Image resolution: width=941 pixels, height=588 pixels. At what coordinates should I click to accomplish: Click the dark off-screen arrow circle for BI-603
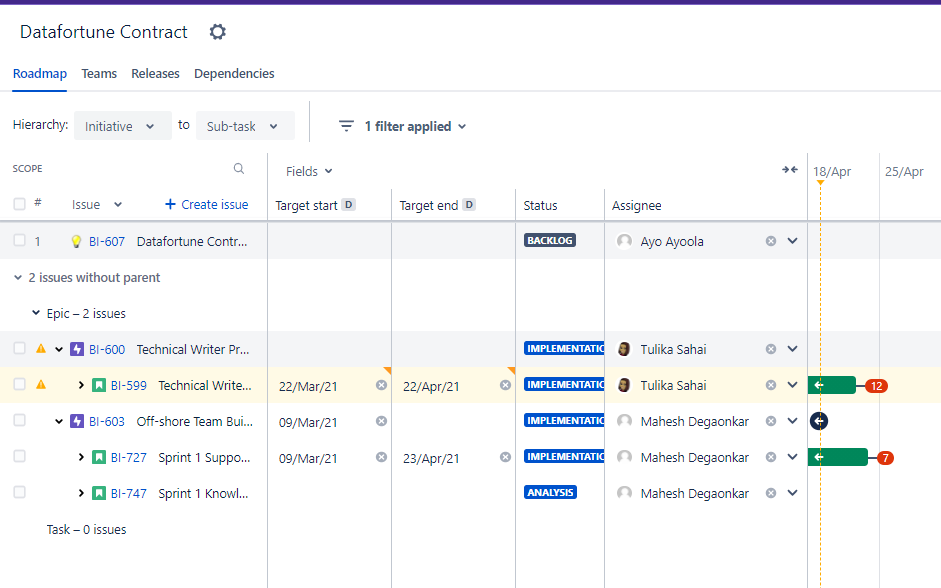819,421
